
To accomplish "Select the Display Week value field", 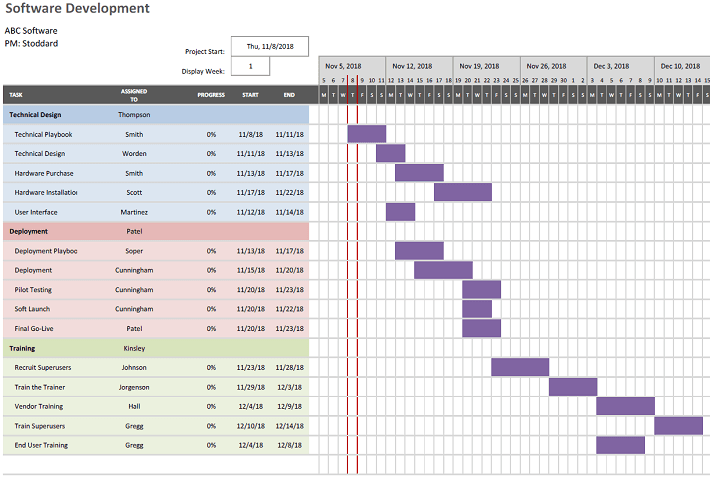I will (250, 66).
